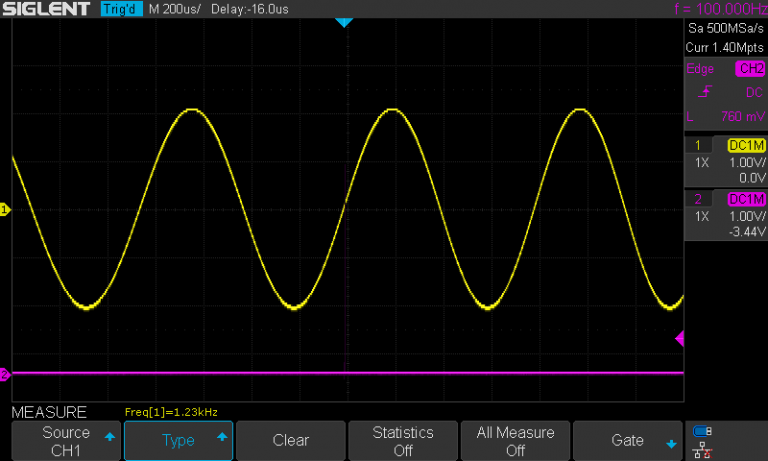Click the CH2 trigger source badge

click(x=749, y=69)
